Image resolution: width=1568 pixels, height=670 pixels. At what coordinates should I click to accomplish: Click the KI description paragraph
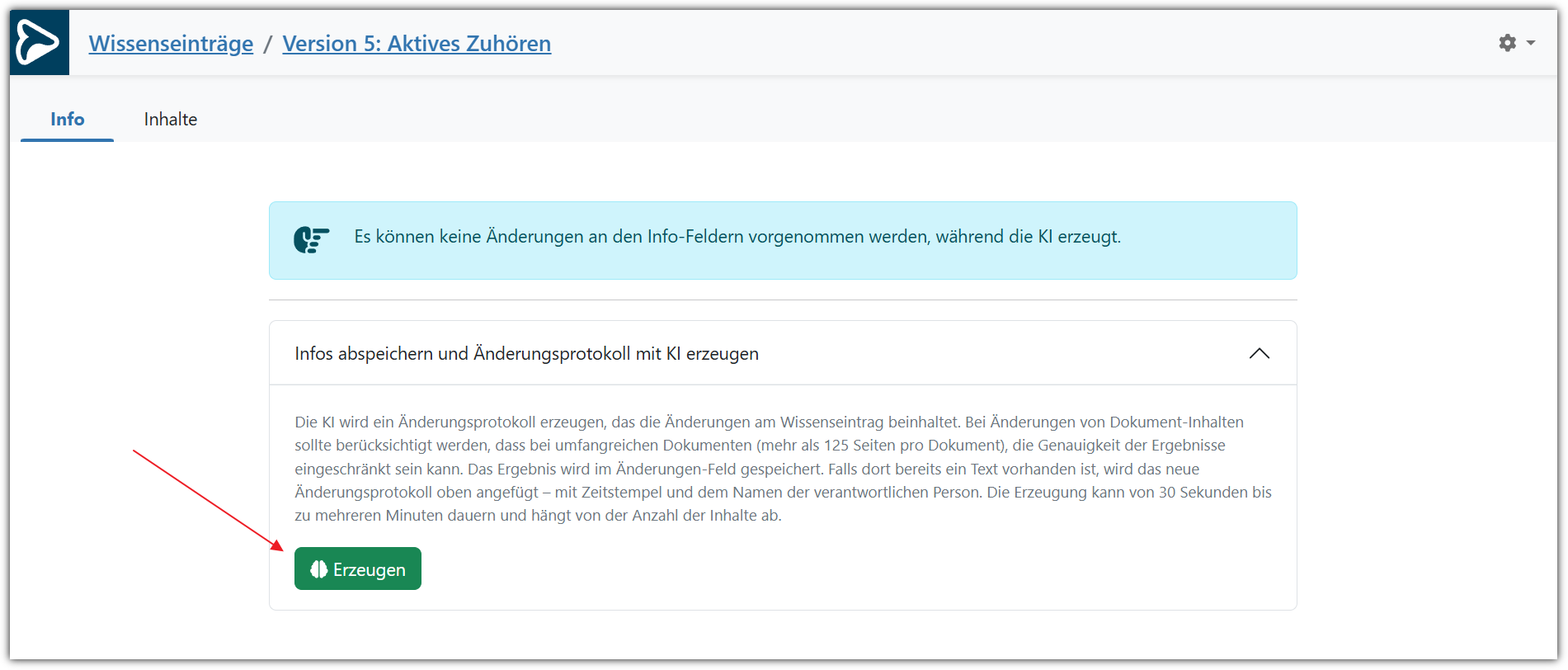[x=782, y=469]
